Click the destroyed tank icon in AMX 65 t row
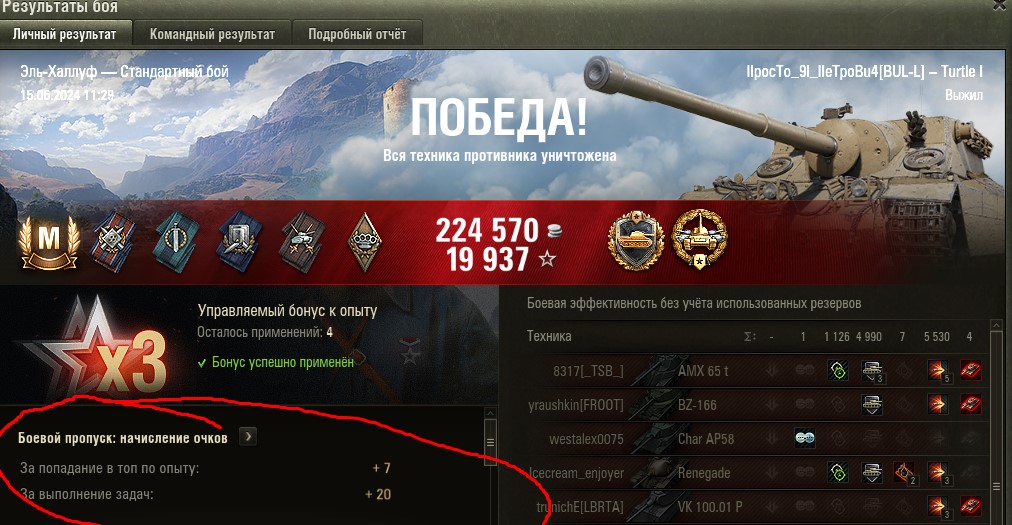 pyautogui.click(x=970, y=371)
